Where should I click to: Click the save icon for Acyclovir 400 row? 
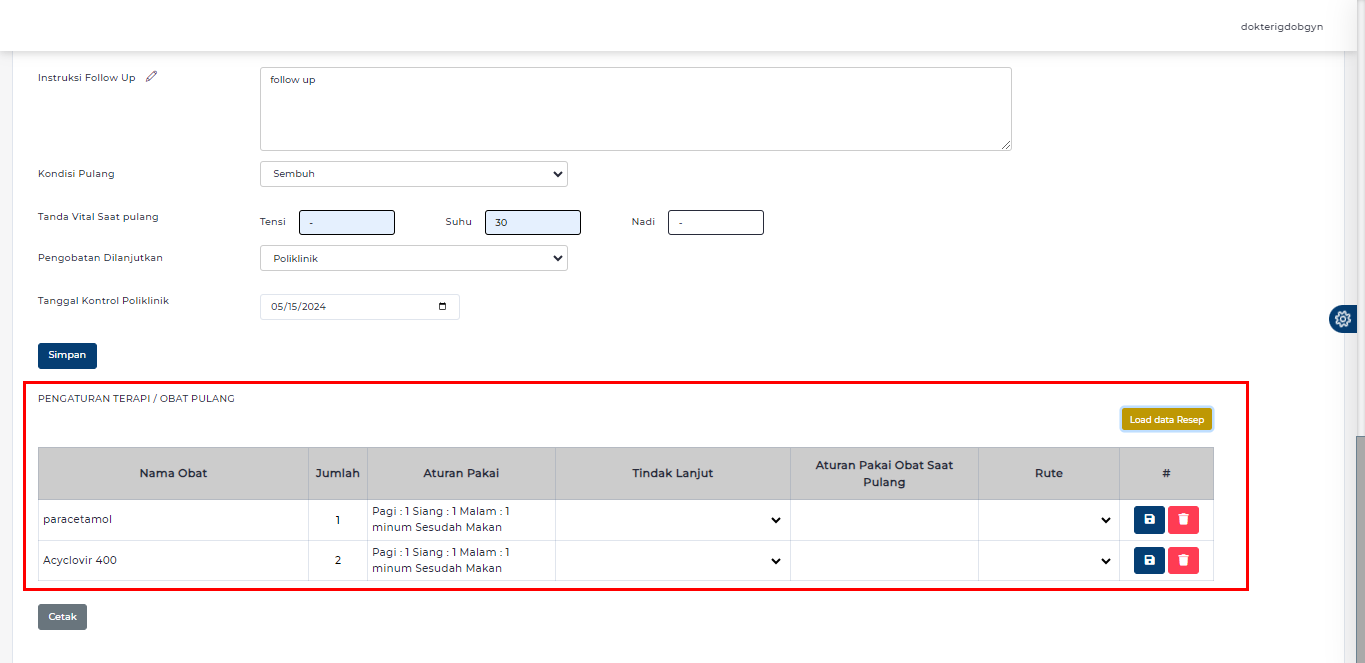[1149, 560]
